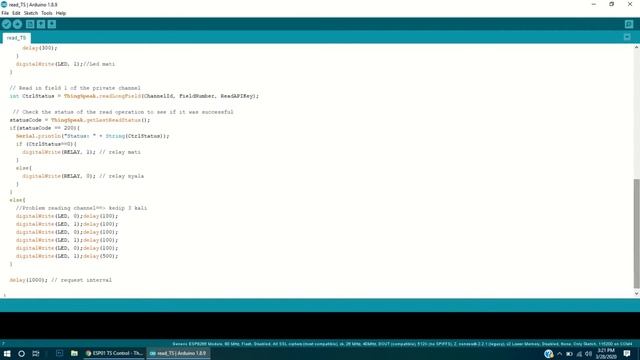This screenshot has height=360, width=640.
Task: Click the 'relay nyala' digitalWrite line
Action: tap(83, 176)
